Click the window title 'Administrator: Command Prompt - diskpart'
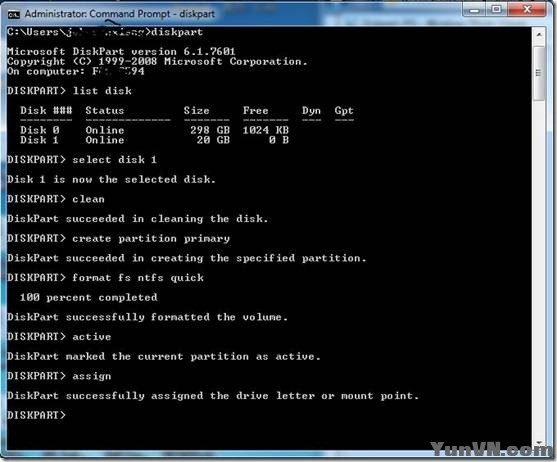The height and width of the screenshot is (462, 557). coord(120,14)
